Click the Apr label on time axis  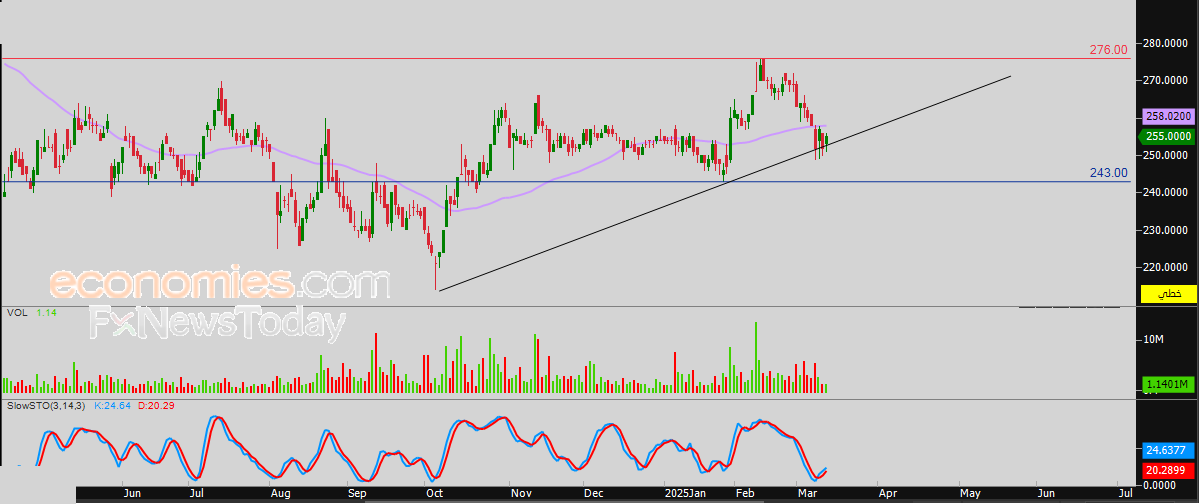click(x=888, y=494)
